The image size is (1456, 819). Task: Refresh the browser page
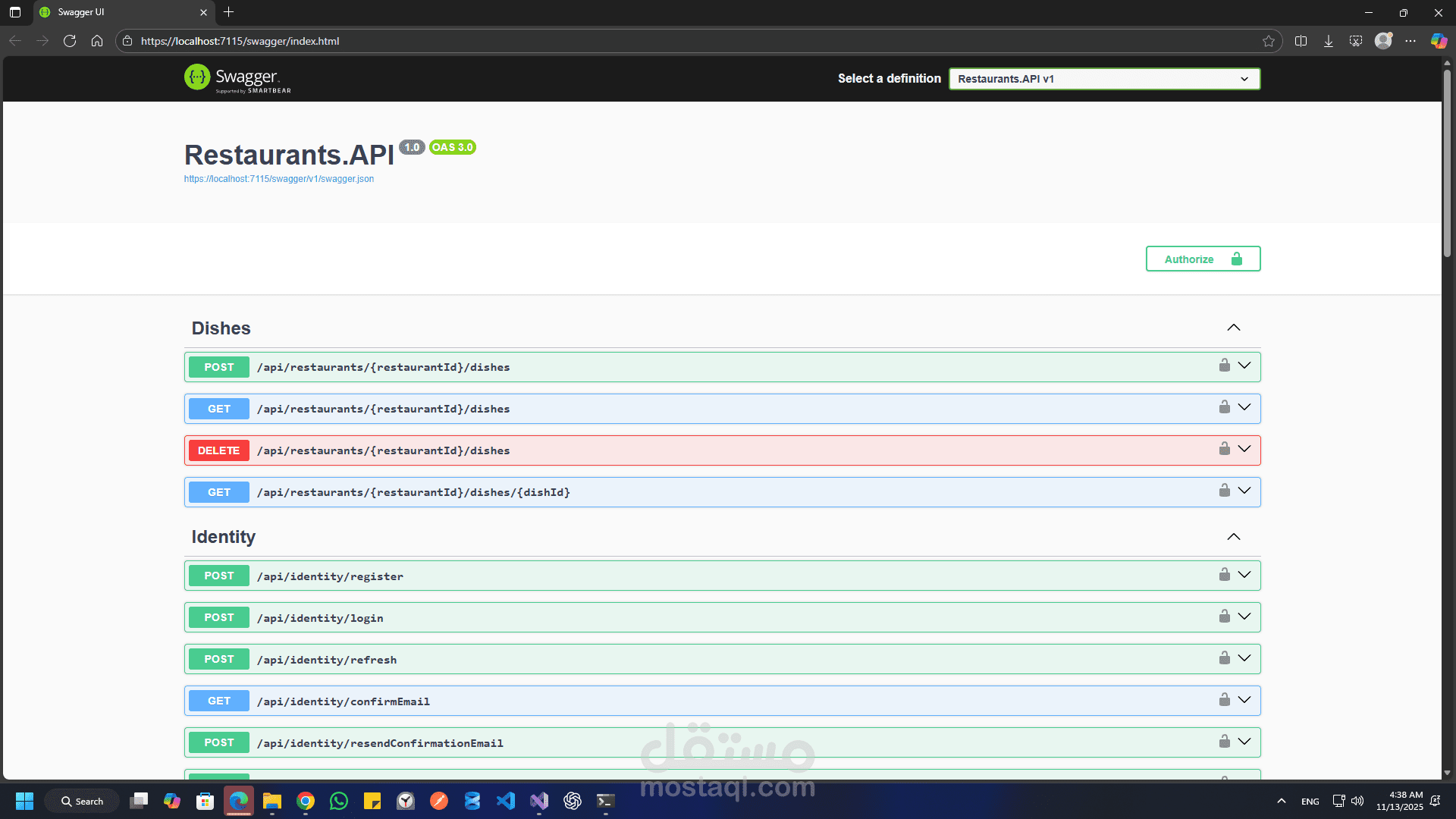[x=70, y=41]
